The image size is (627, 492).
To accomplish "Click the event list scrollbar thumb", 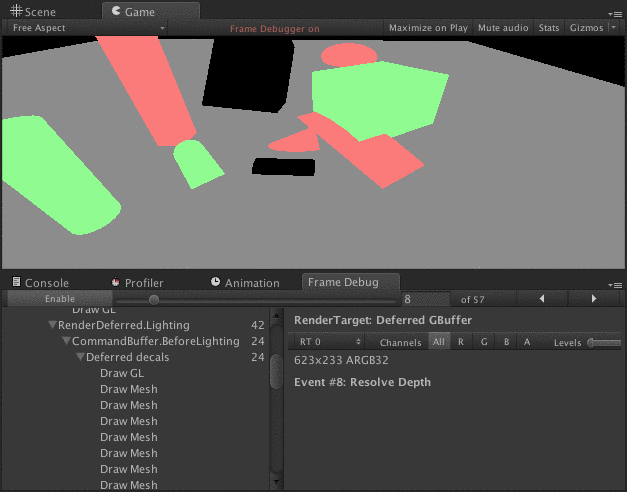I will click(x=276, y=371).
